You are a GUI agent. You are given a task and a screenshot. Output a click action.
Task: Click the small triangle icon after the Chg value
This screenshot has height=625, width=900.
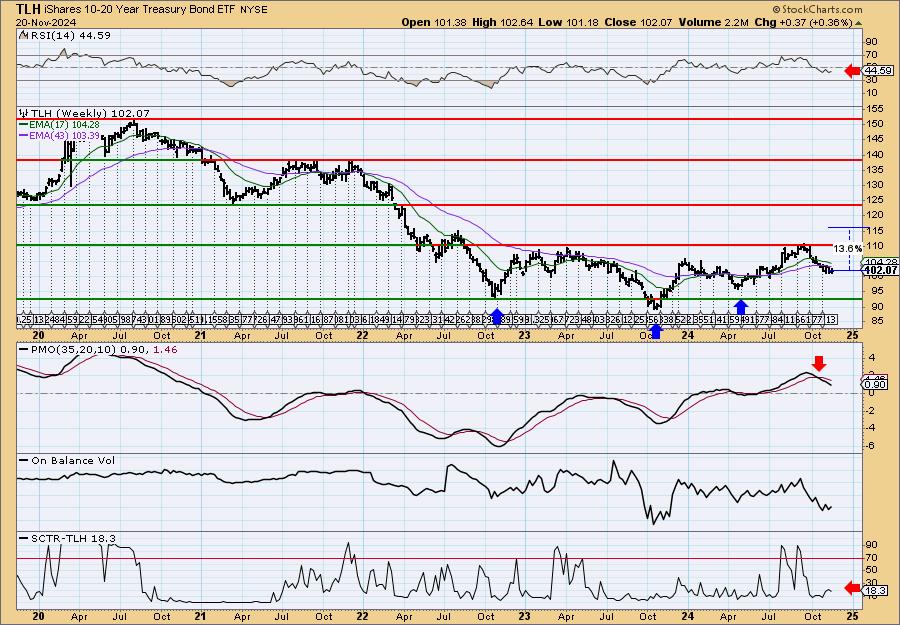coord(859,23)
